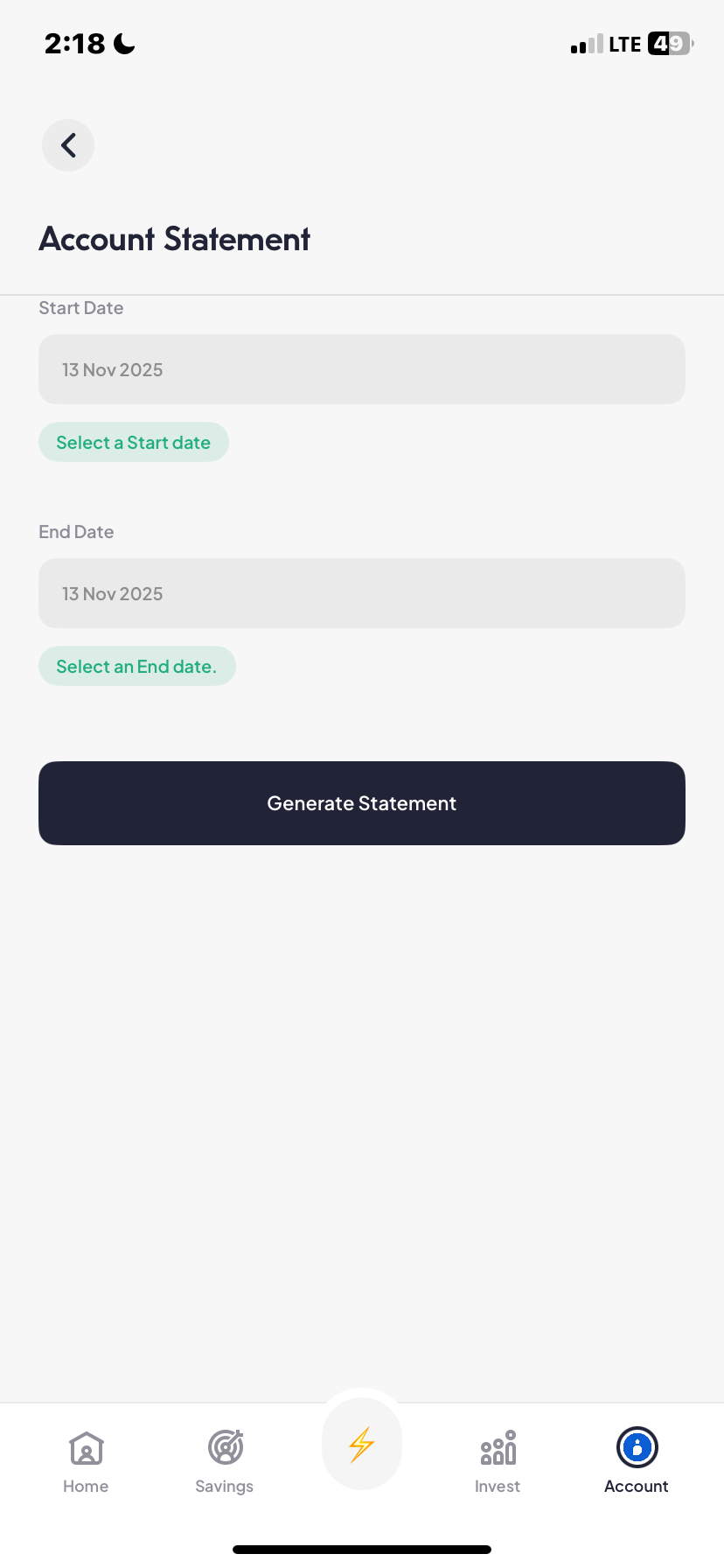
Task: Tap the battery indicator in status bar
Action: pyautogui.click(x=670, y=44)
